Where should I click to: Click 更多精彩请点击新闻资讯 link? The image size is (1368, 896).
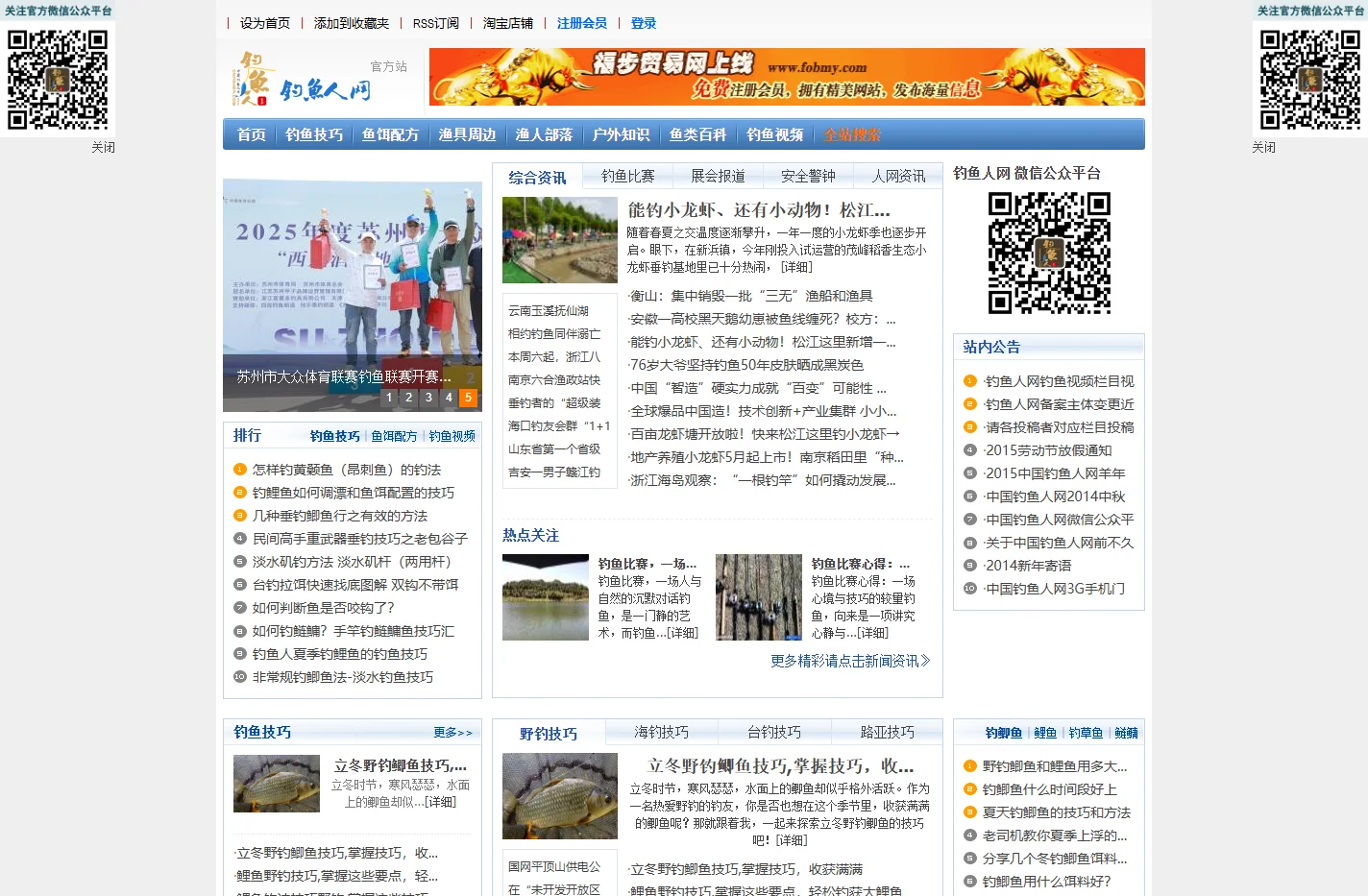(850, 661)
